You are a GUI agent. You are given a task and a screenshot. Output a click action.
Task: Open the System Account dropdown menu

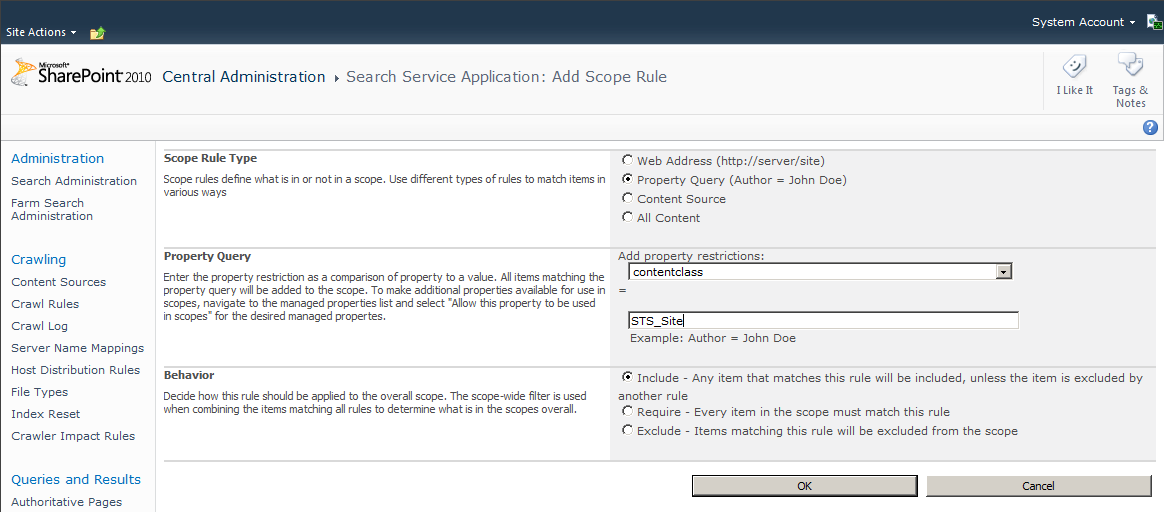(1084, 22)
